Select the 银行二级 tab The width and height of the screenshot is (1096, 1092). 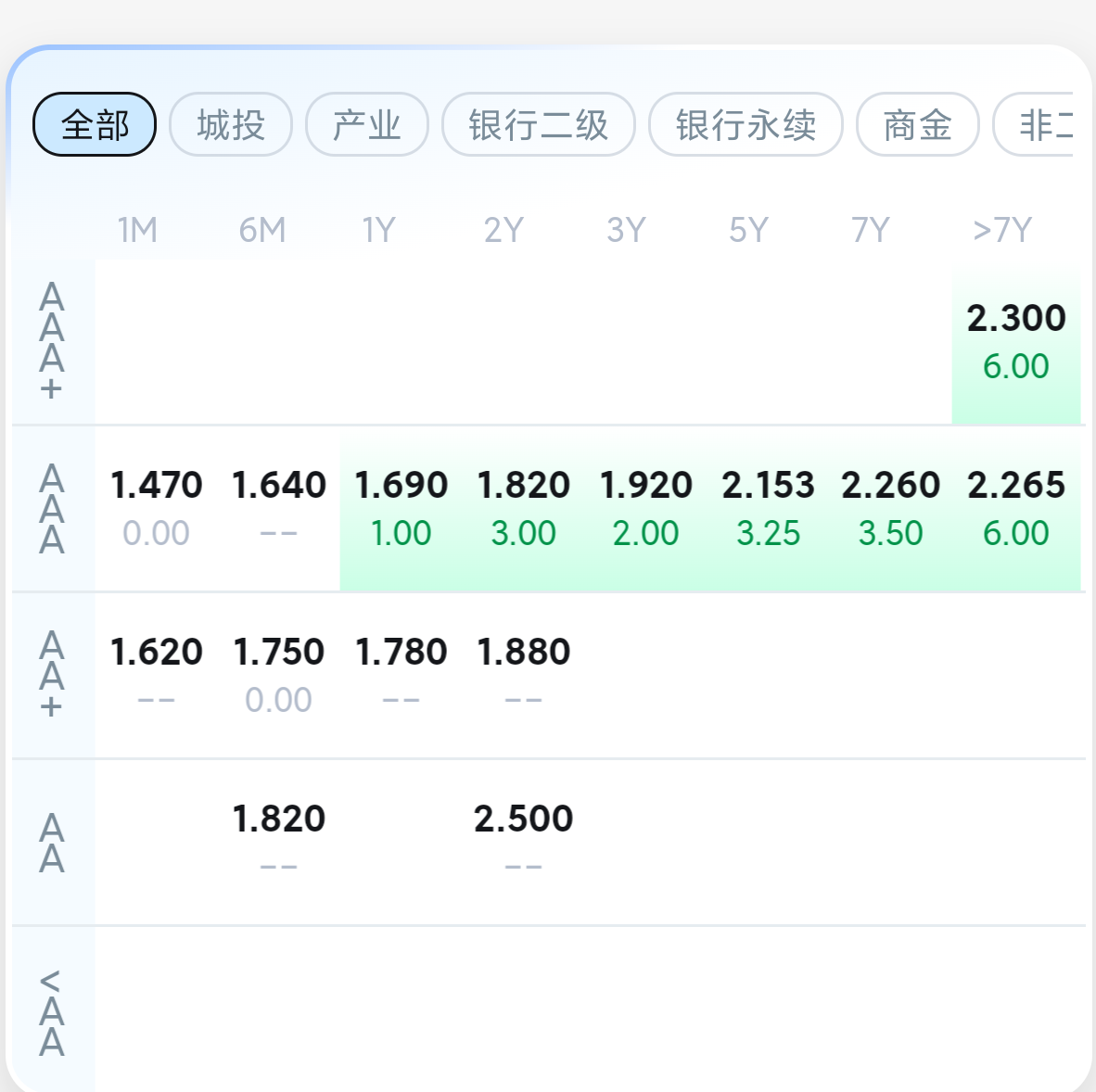pyautogui.click(x=538, y=124)
